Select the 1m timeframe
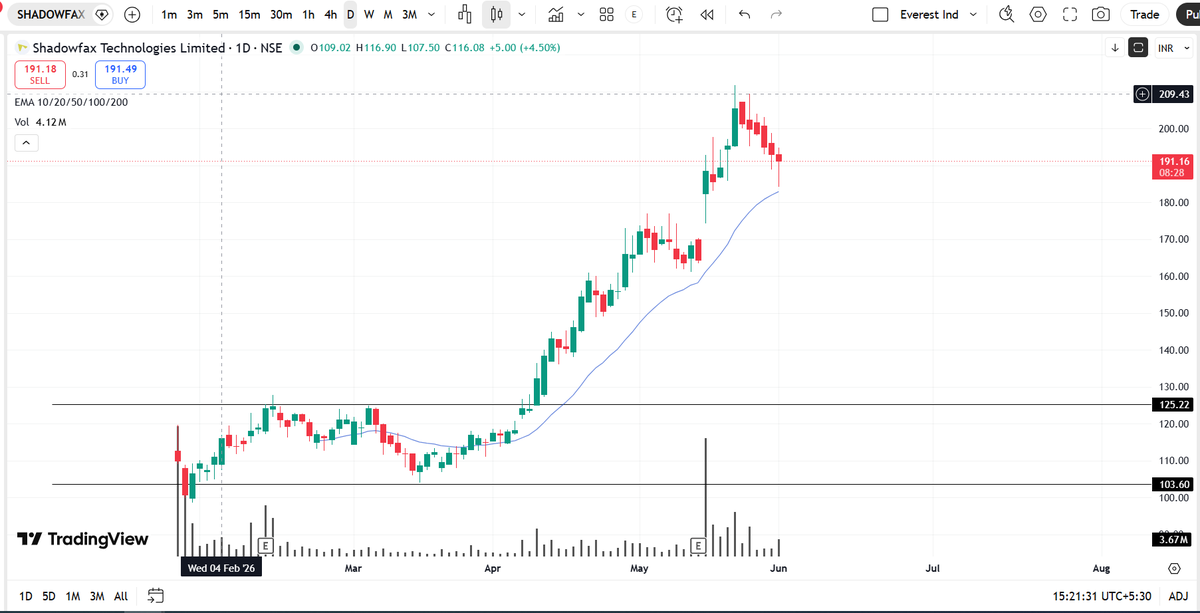The image size is (1200, 613). (x=169, y=14)
